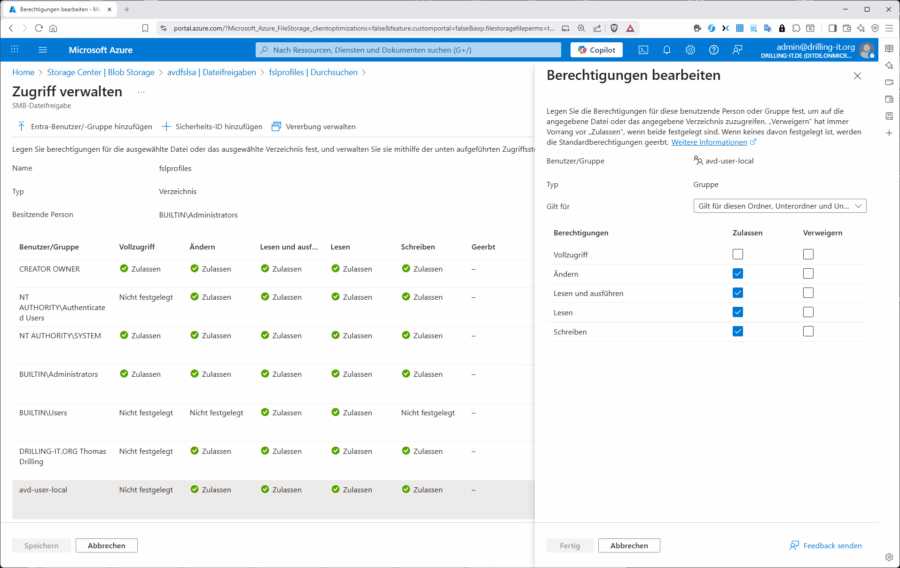Check Vollzugriff Verweigern checkbox
The image size is (900, 568).
coord(808,254)
